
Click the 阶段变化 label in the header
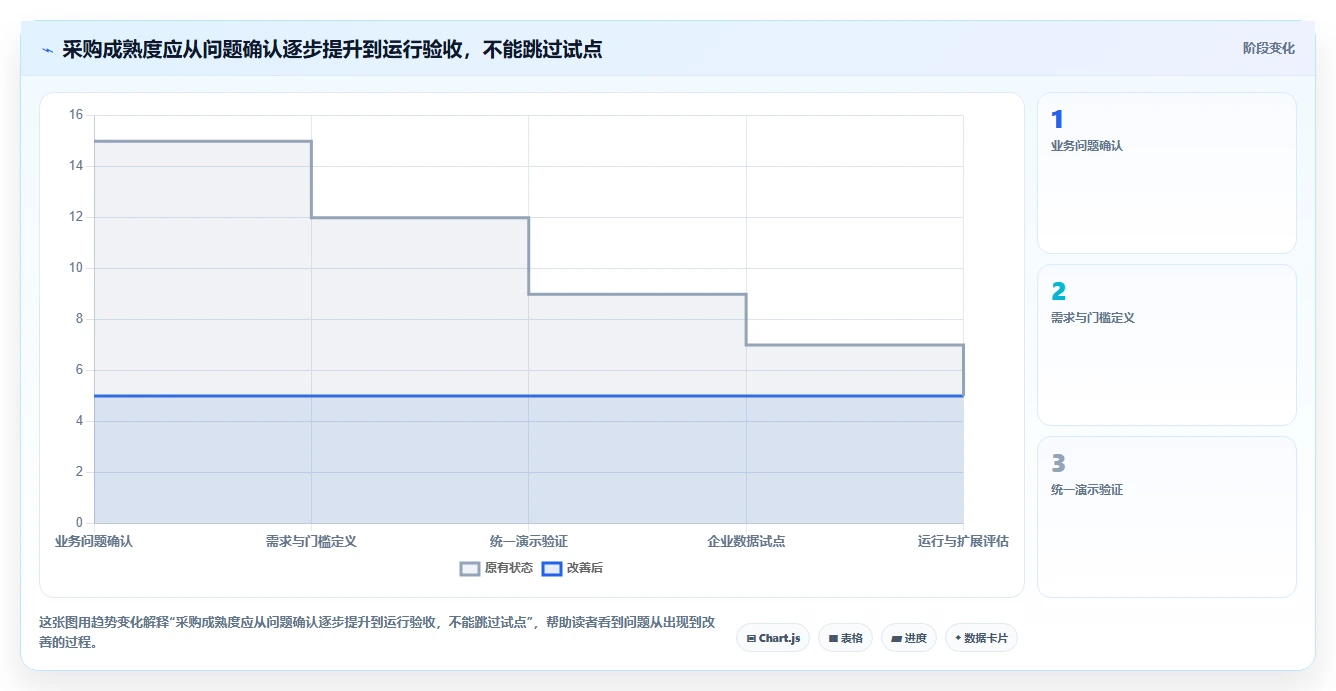point(1268,48)
